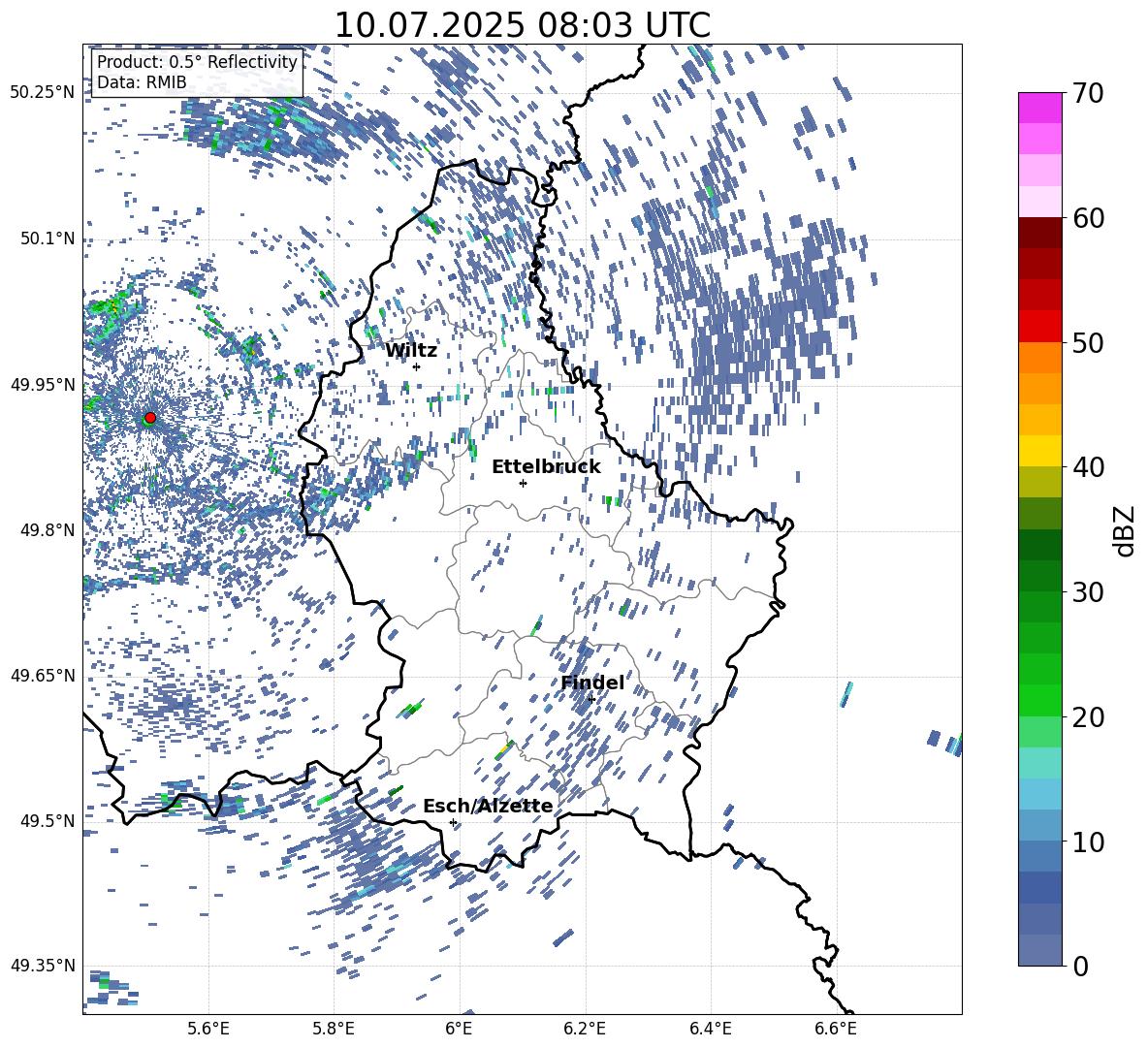Click the 10 tick on colorbar

pyautogui.click(x=1088, y=842)
